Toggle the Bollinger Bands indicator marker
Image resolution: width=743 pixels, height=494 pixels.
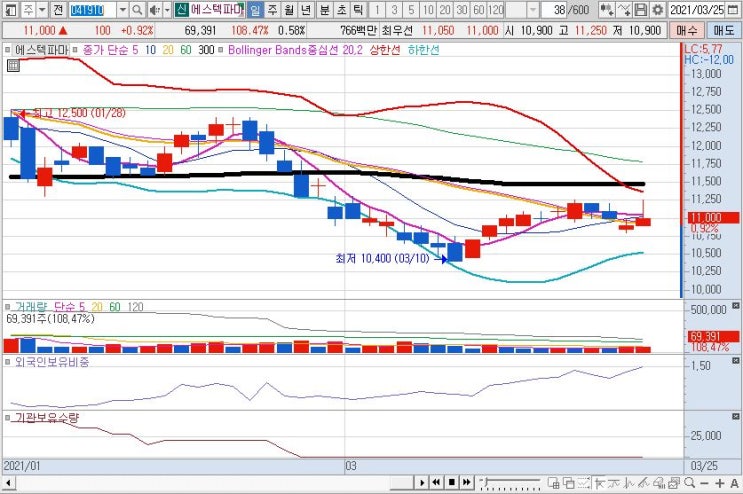220,50
